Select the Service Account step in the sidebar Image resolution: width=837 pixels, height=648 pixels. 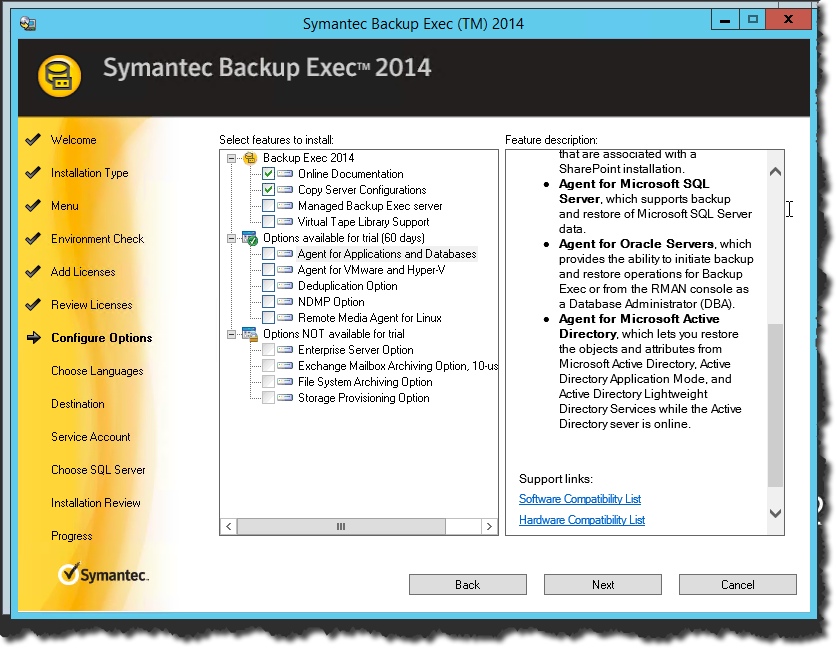coord(91,437)
